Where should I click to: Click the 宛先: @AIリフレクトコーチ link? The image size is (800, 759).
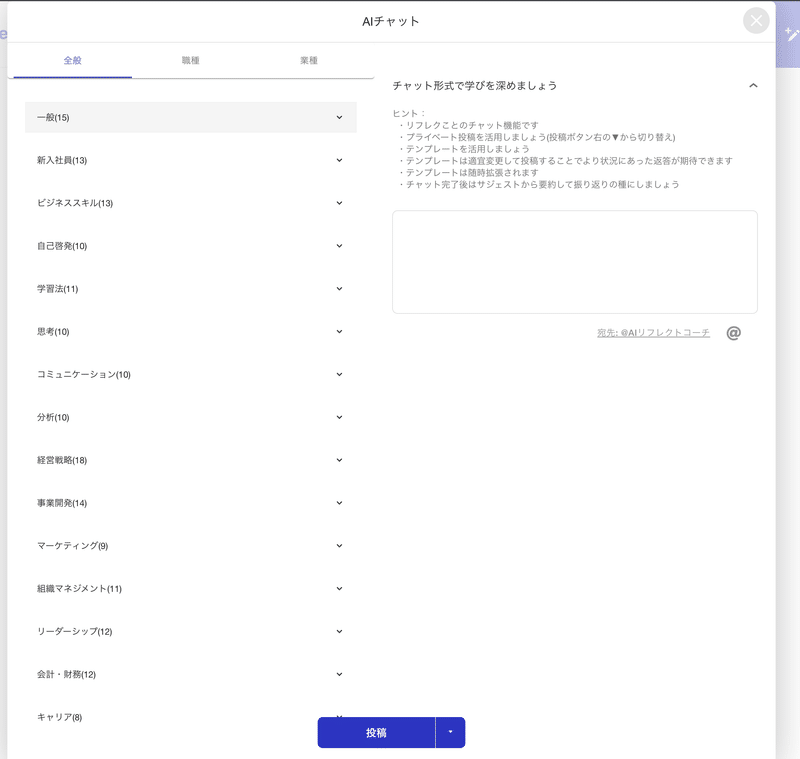pos(653,333)
